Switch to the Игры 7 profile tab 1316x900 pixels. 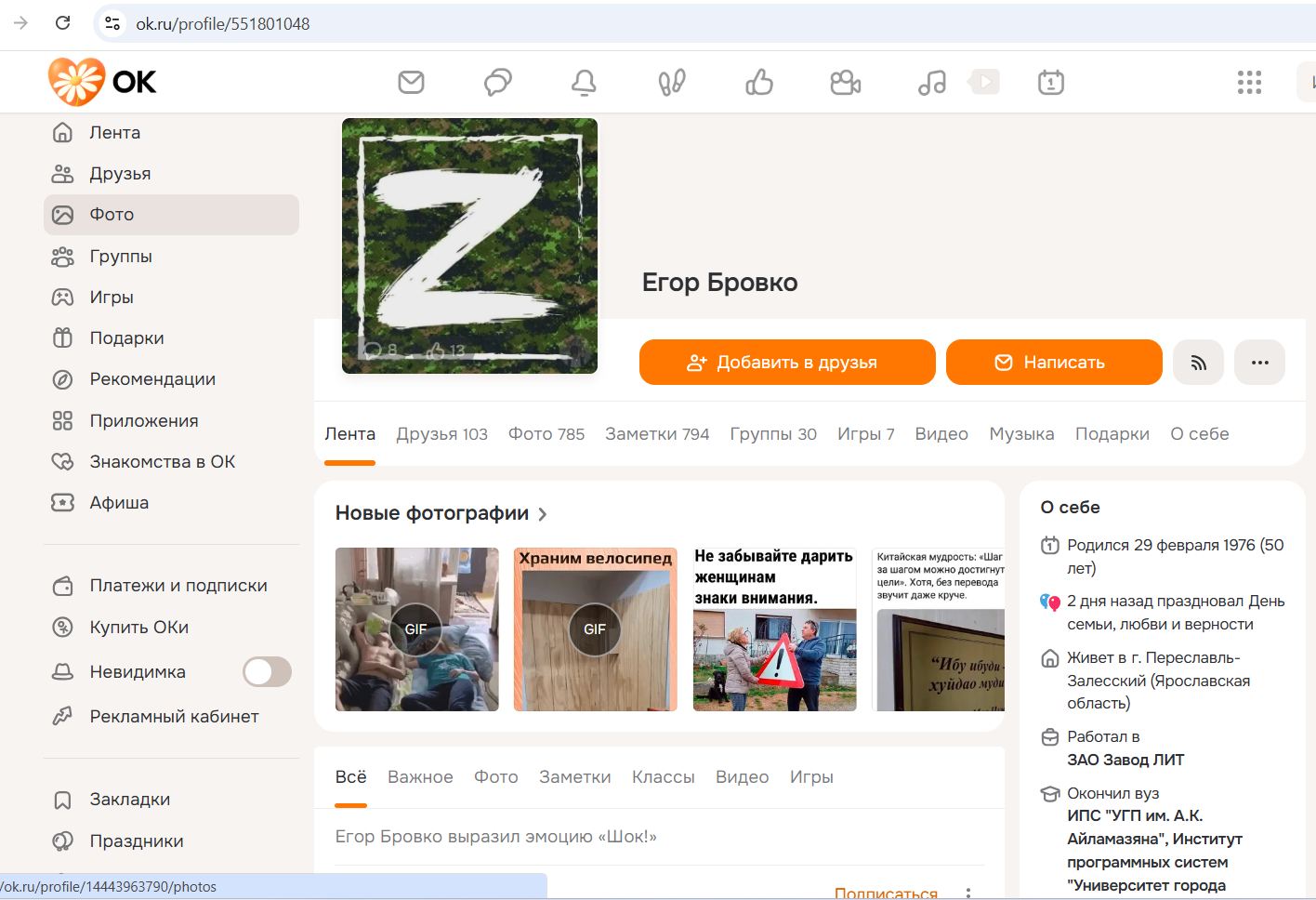pyautogui.click(x=865, y=433)
